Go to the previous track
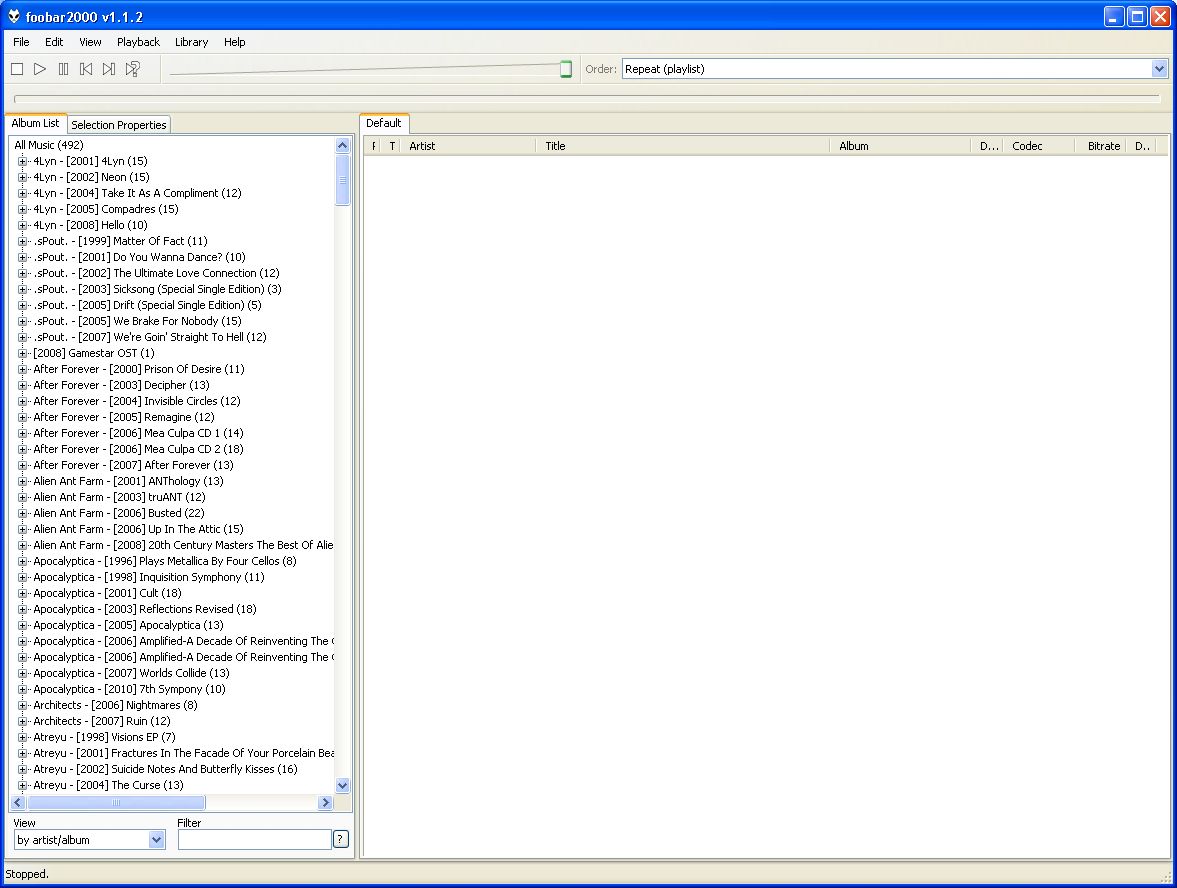The image size is (1177, 888). tap(86, 69)
